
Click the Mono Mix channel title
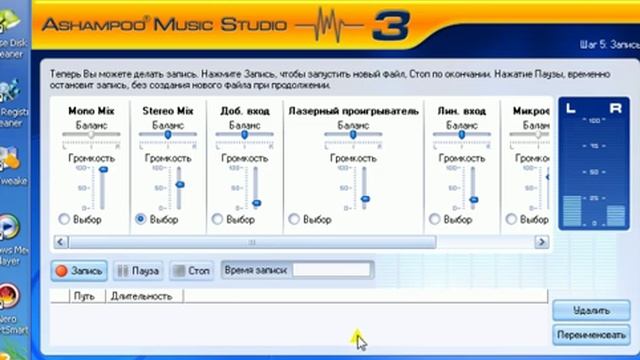click(x=91, y=111)
